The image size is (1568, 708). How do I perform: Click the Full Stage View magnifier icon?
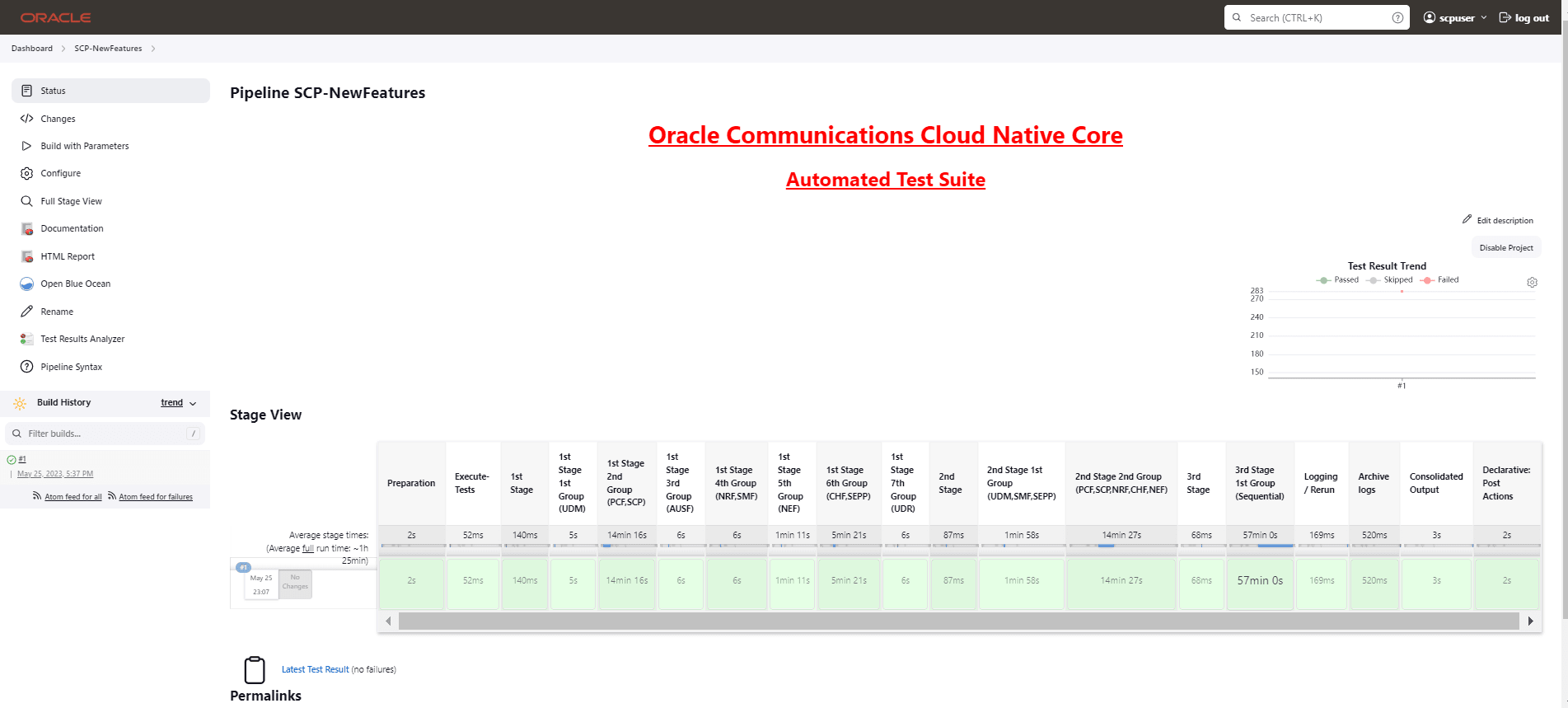[x=26, y=201]
